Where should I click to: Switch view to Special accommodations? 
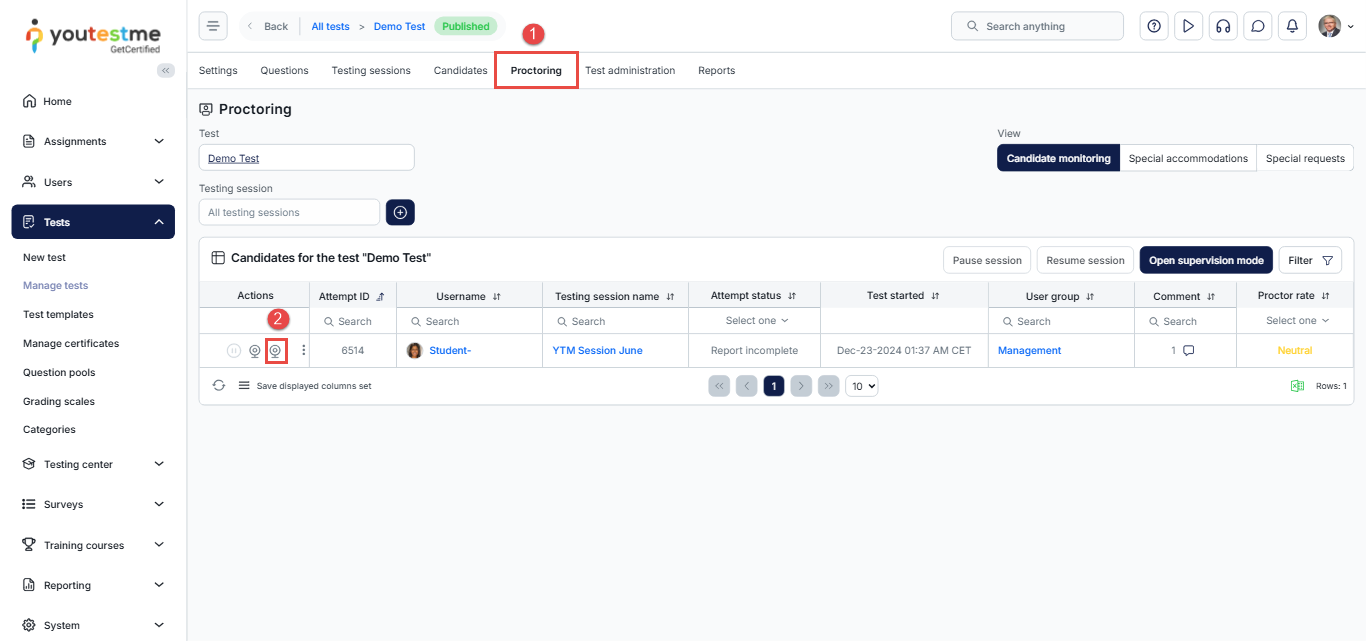1188,158
